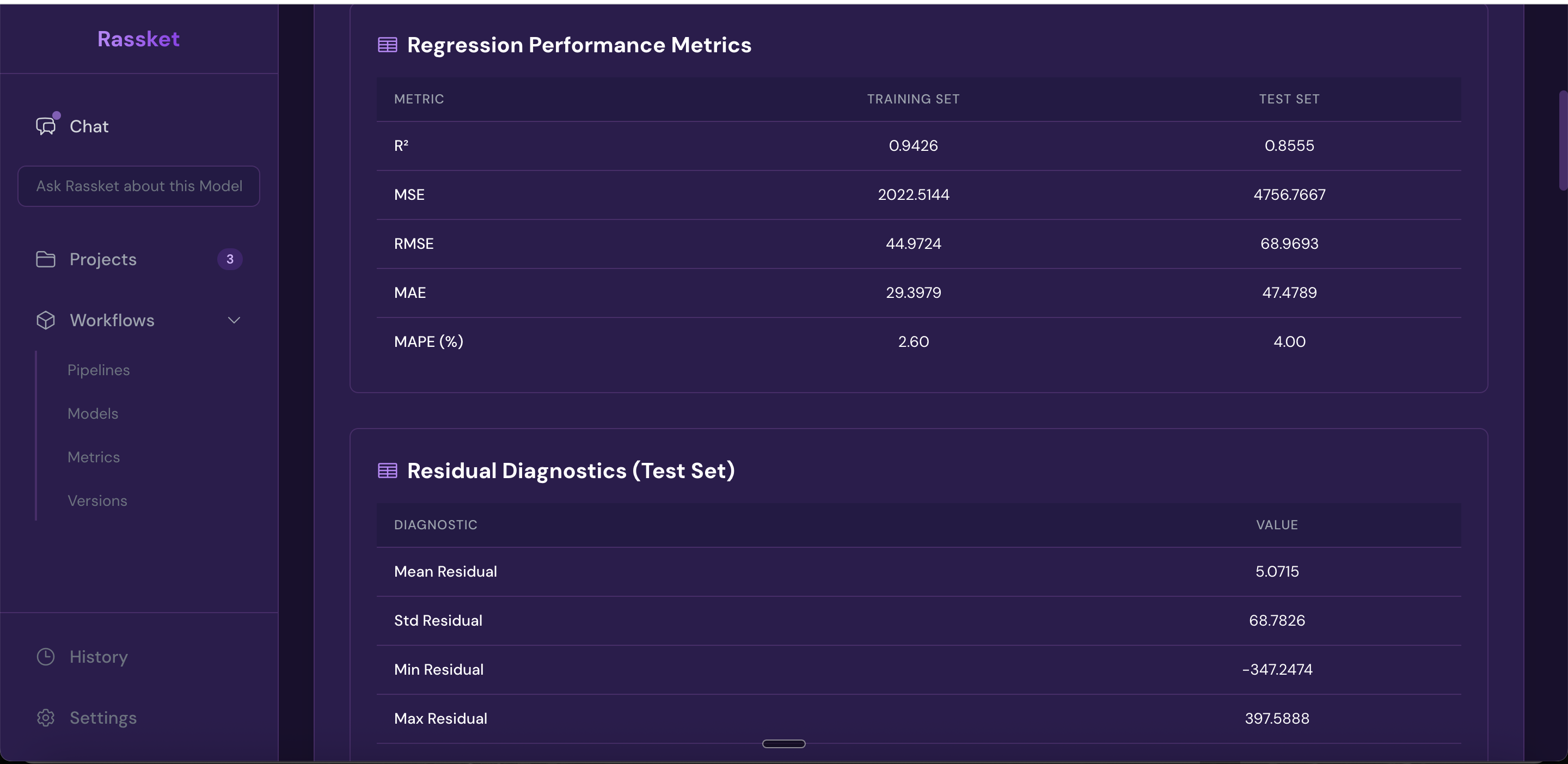Select test MAPE value 4.00
This screenshot has height=764, width=1568.
click(1289, 341)
